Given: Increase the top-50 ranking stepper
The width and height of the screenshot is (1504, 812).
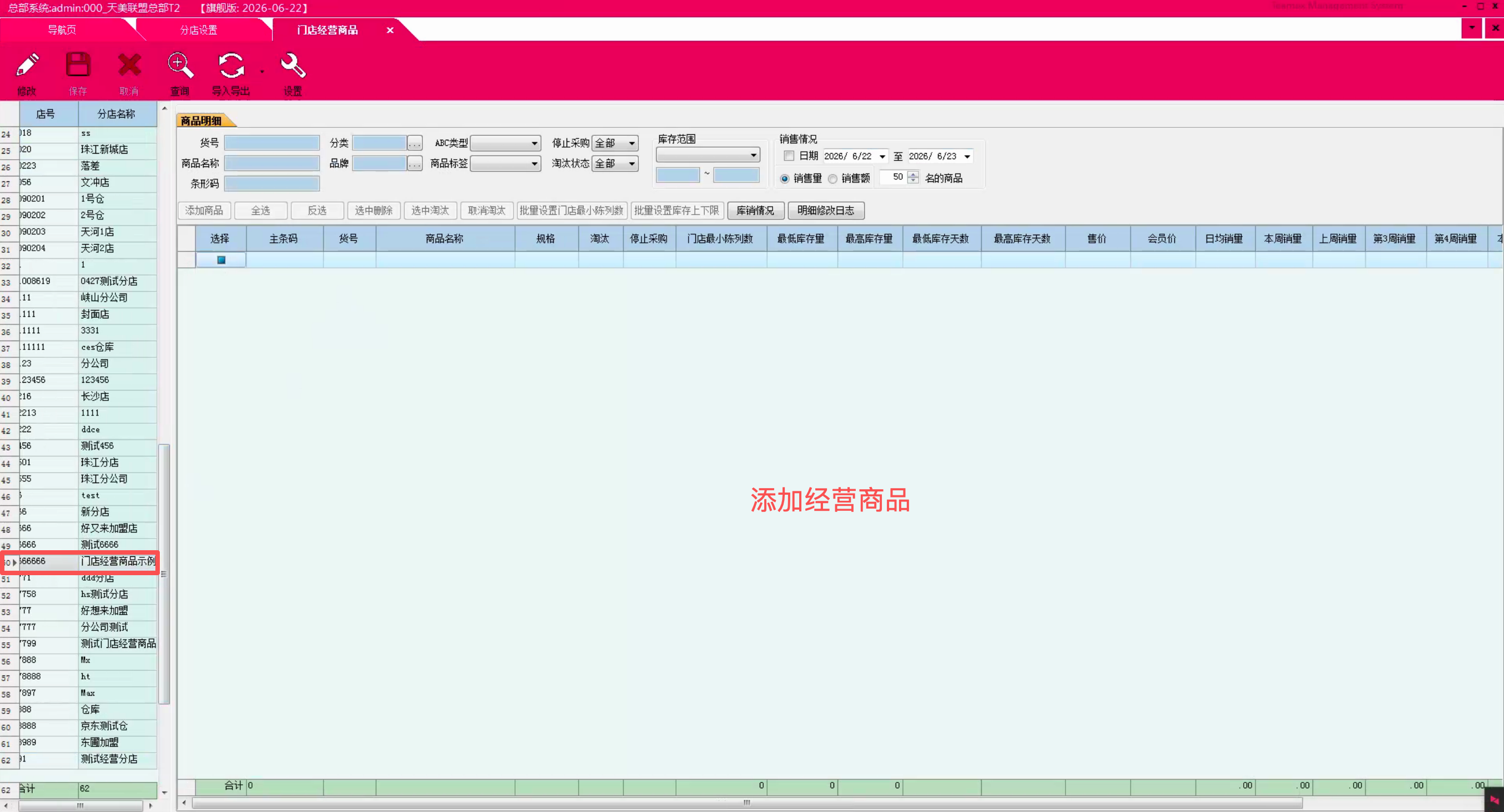Looking at the screenshot, I should [913, 174].
